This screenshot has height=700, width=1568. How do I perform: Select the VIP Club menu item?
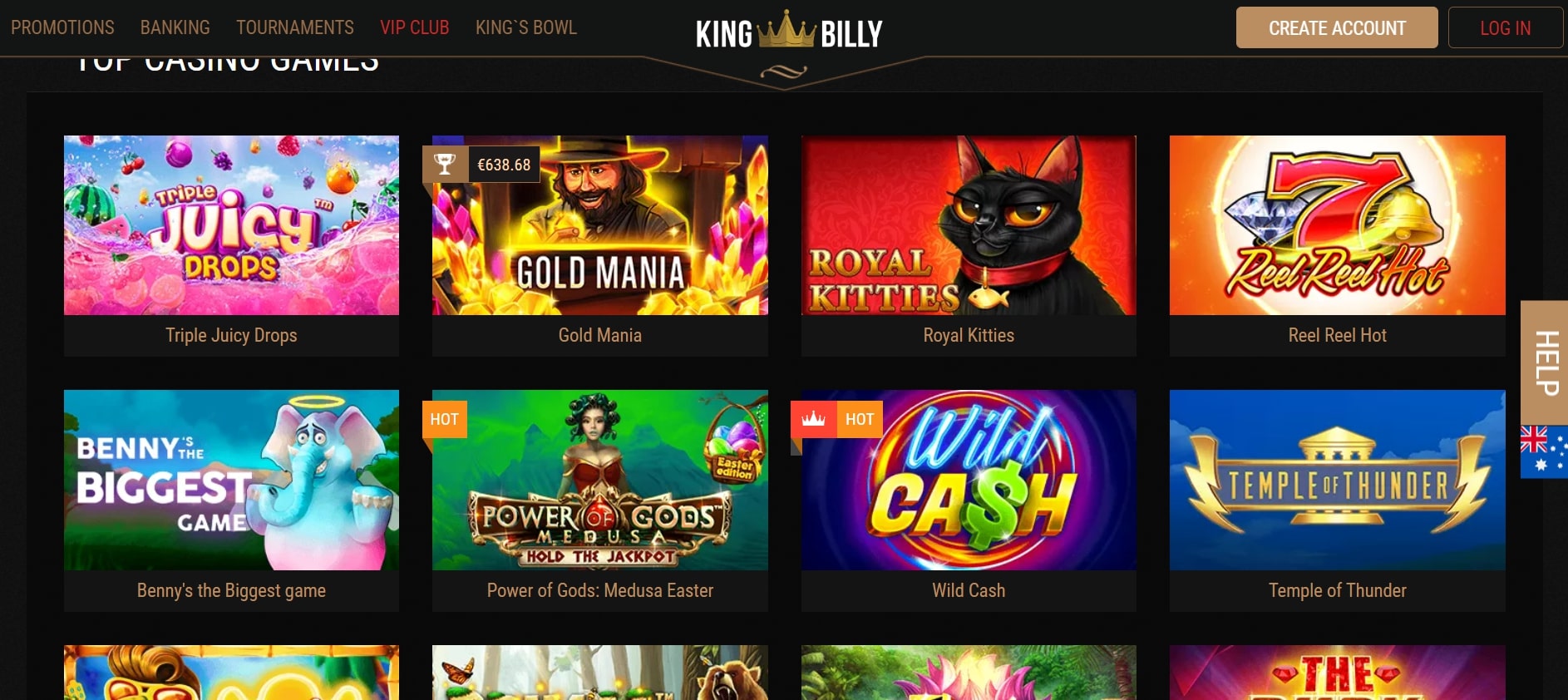415,27
